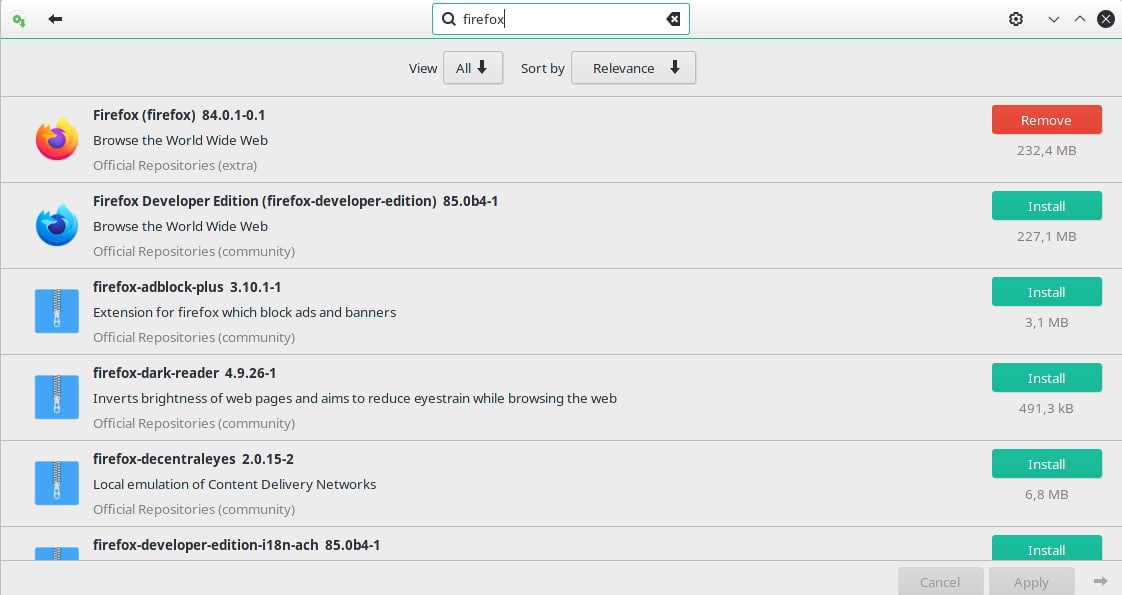The width and height of the screenshot is (1122, 595).
Task: Clear the search field with the backspace icon
Action: pos(673,19)
